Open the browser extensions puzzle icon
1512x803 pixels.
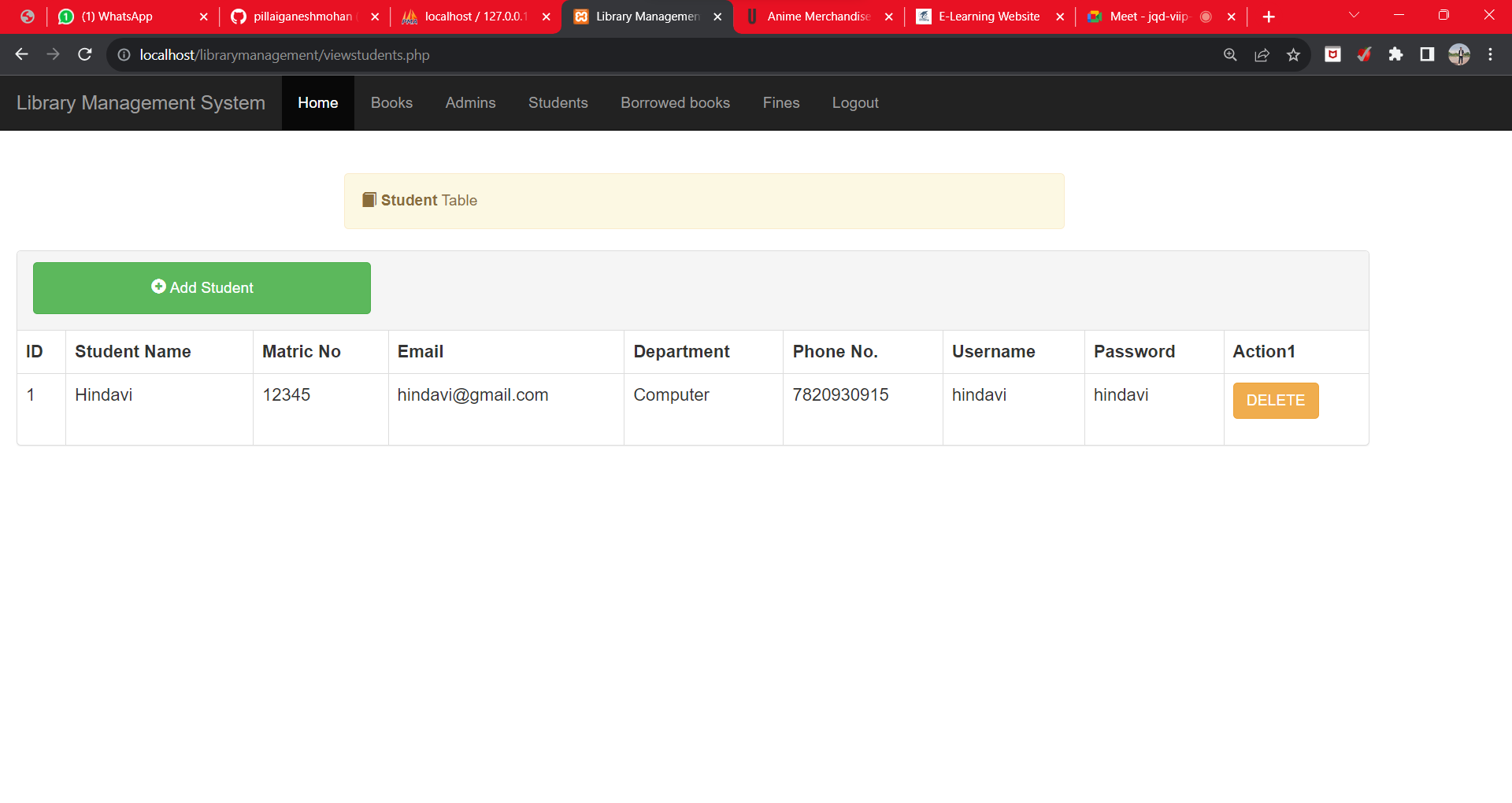pos(1396,55)
